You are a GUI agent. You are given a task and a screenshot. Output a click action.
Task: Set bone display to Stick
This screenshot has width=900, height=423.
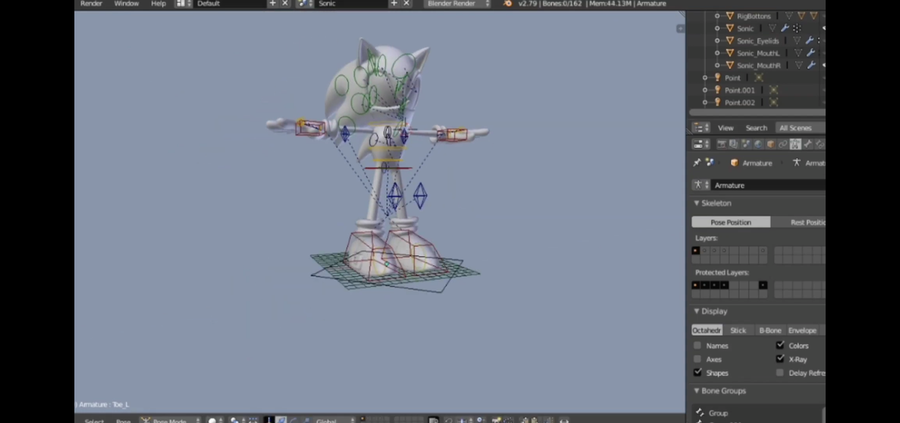pos(738,330)
